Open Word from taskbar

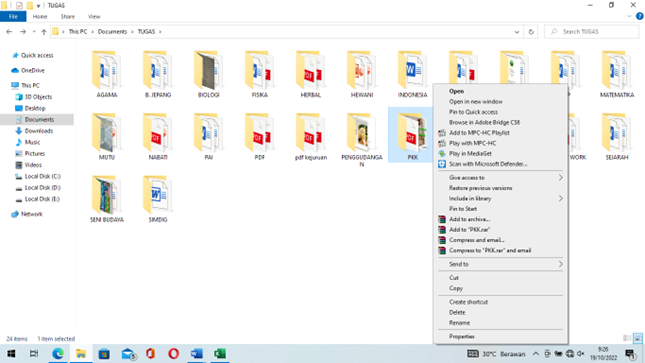[x=197, y=354]
